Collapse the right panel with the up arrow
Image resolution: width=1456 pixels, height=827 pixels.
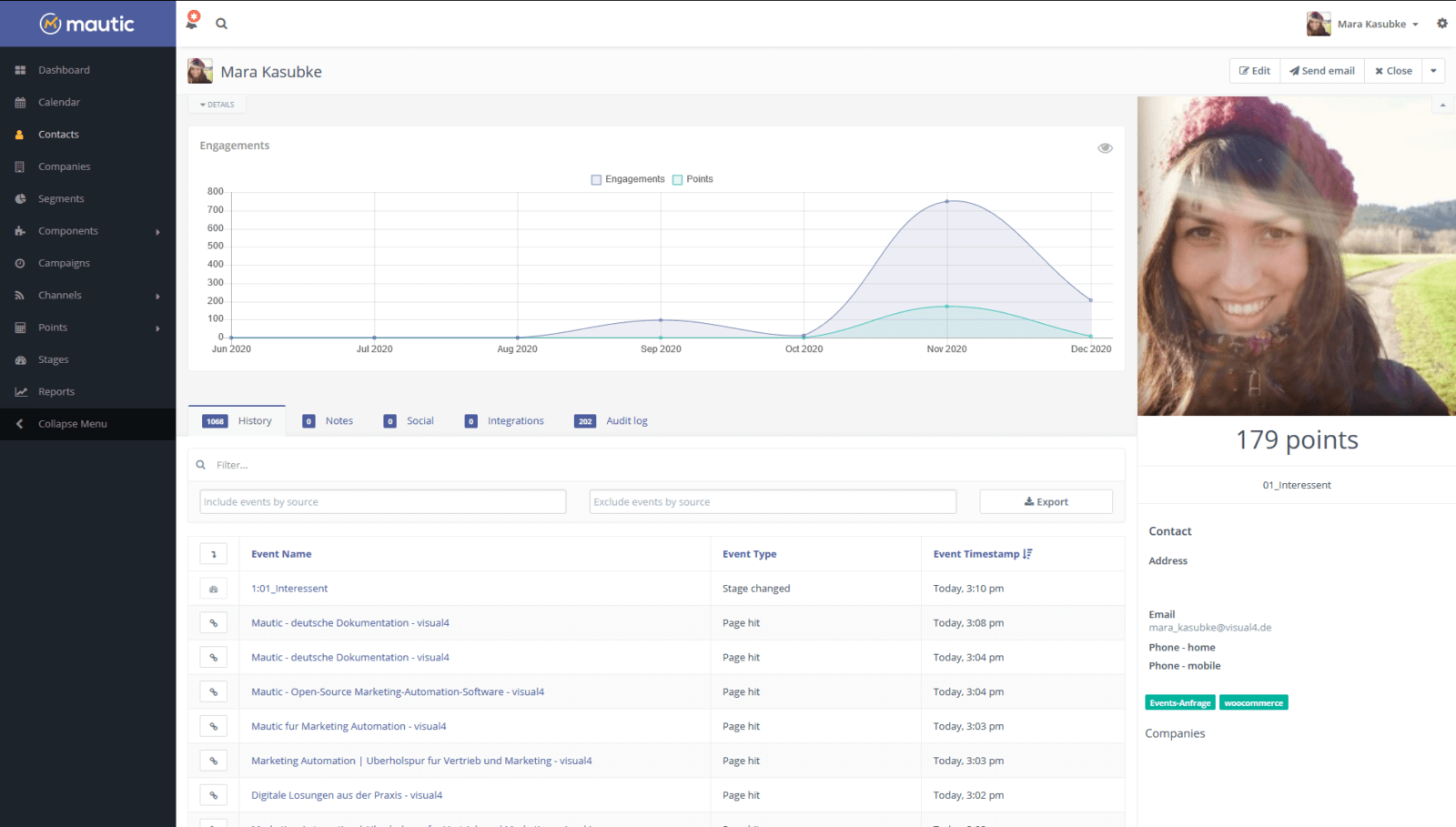(1442, 106)
